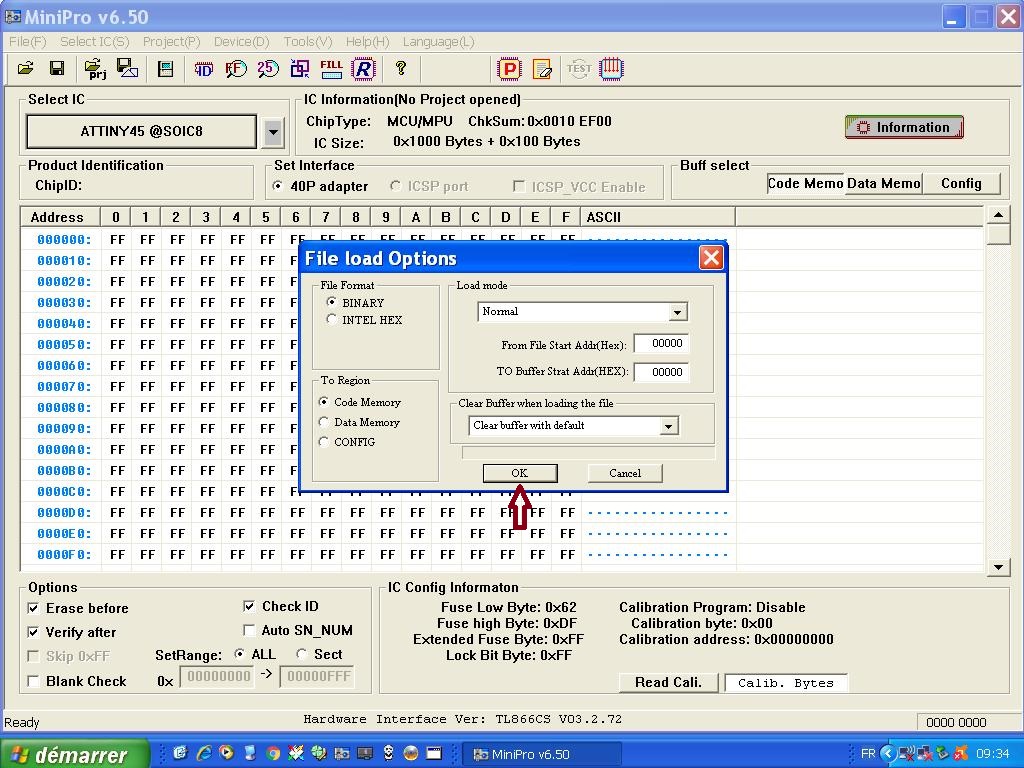Launch Google Chrome from quick launch
The height and width of the screenshot is (768, 1024).
(274, 754)
